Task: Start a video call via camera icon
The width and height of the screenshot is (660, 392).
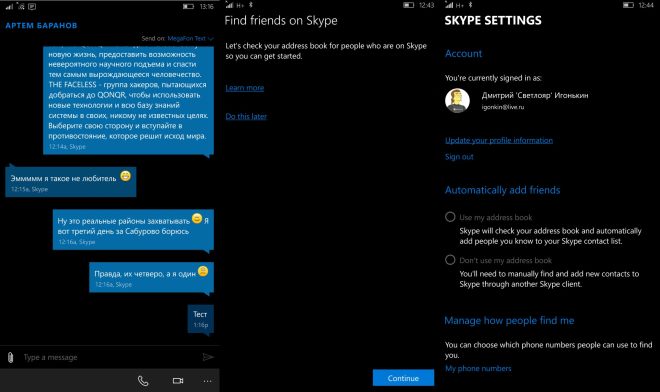Action: tap(178, 381)
